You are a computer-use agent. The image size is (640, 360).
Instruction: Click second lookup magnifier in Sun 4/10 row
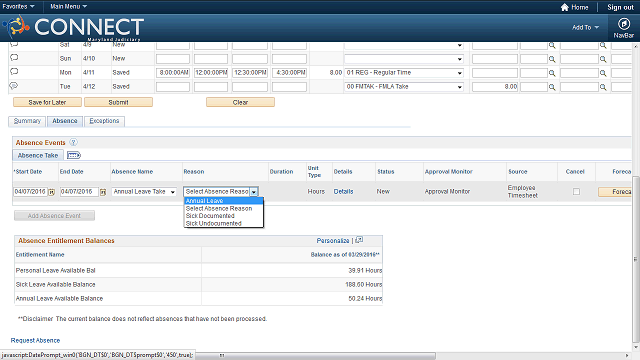coord(603,59)
